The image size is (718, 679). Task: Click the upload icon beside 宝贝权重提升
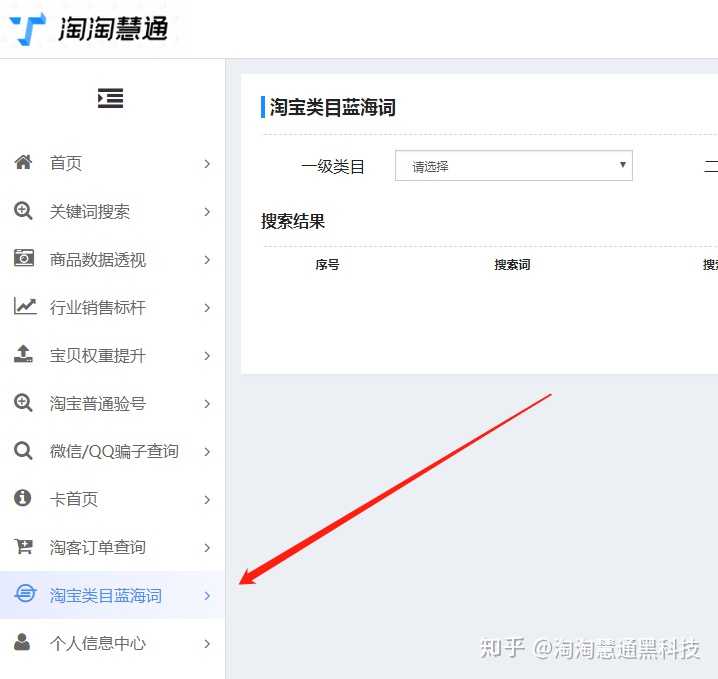tap(23, 354)
